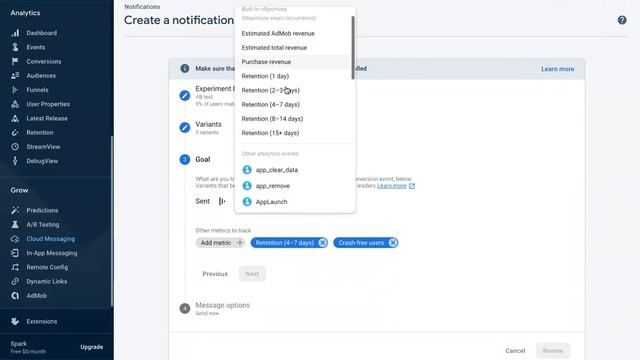This screenshot has width=640, height=360.
Task: Open In-App Messaging icon
Action: click(x=15, y=253)
